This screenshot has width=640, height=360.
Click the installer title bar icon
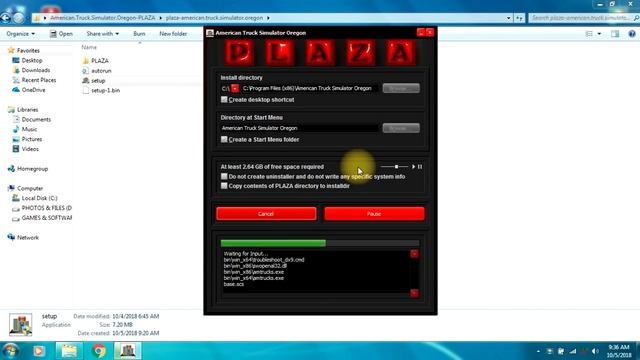210,33
